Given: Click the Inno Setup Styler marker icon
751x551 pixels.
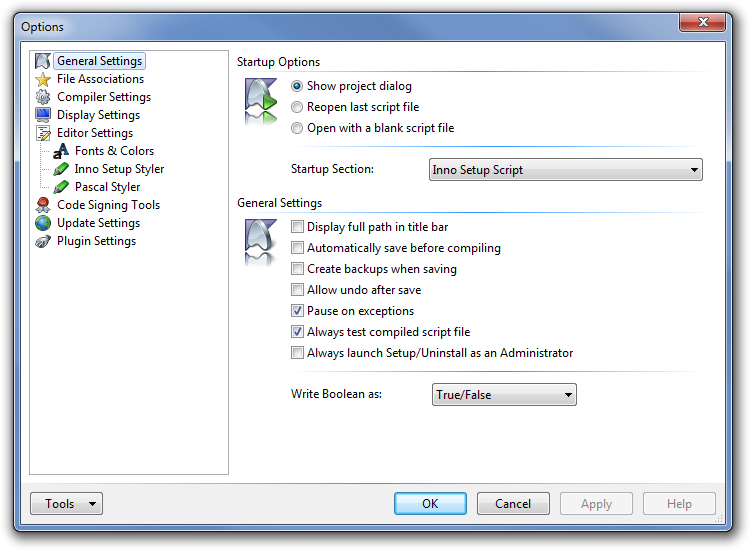Looking at the screenshot, I should point(61,169).
